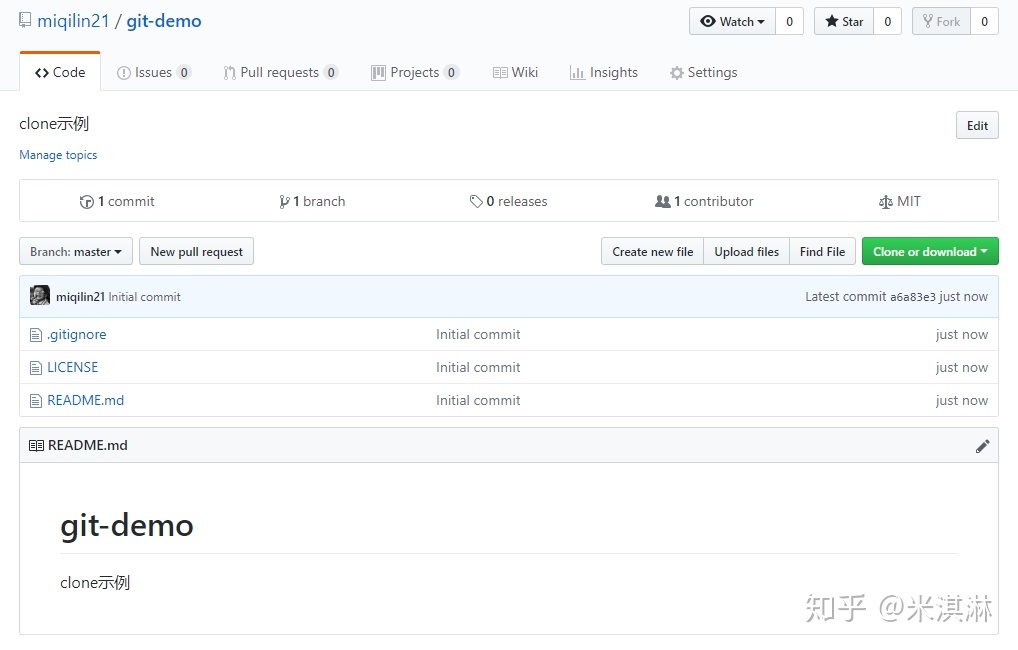Click Create new file button
This screenshot has height=650, width=1018.
652,251
